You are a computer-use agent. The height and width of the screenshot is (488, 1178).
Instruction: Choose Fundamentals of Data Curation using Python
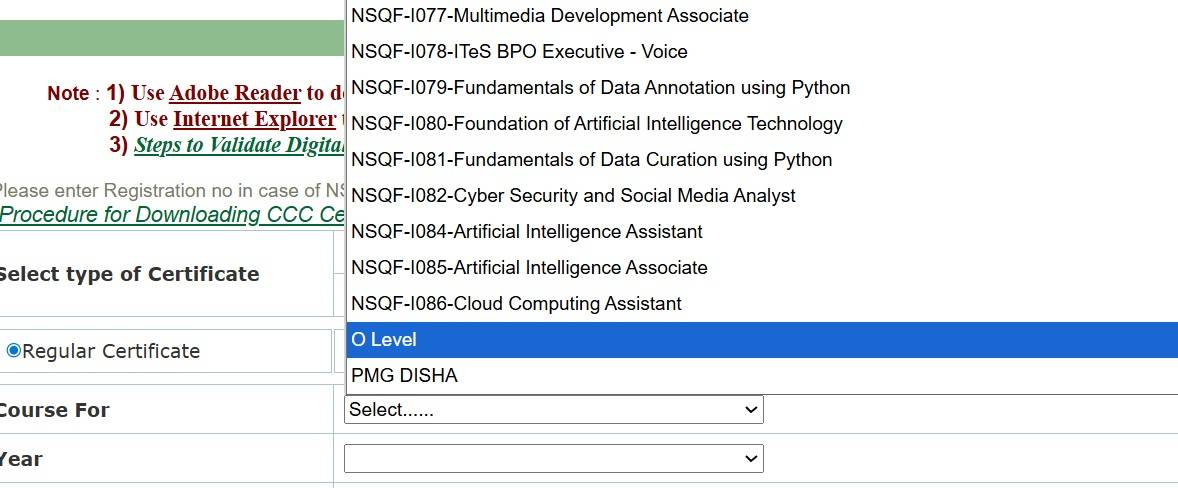[591, 160]
